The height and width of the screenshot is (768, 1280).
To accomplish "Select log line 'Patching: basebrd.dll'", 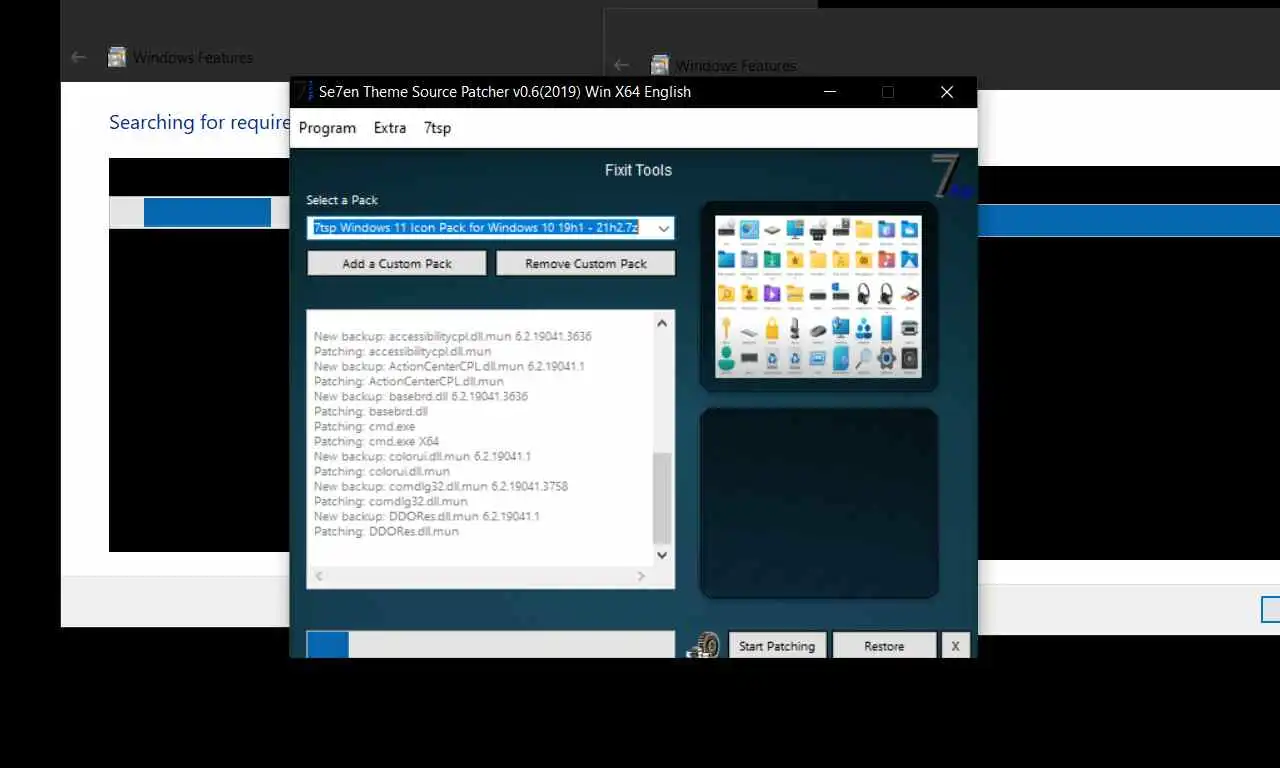I will point(370,412).
